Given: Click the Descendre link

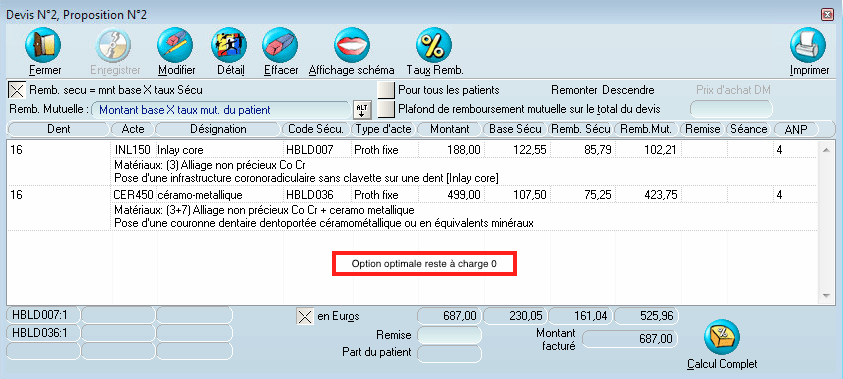Looking at the screenshot, I should (628, 90).
